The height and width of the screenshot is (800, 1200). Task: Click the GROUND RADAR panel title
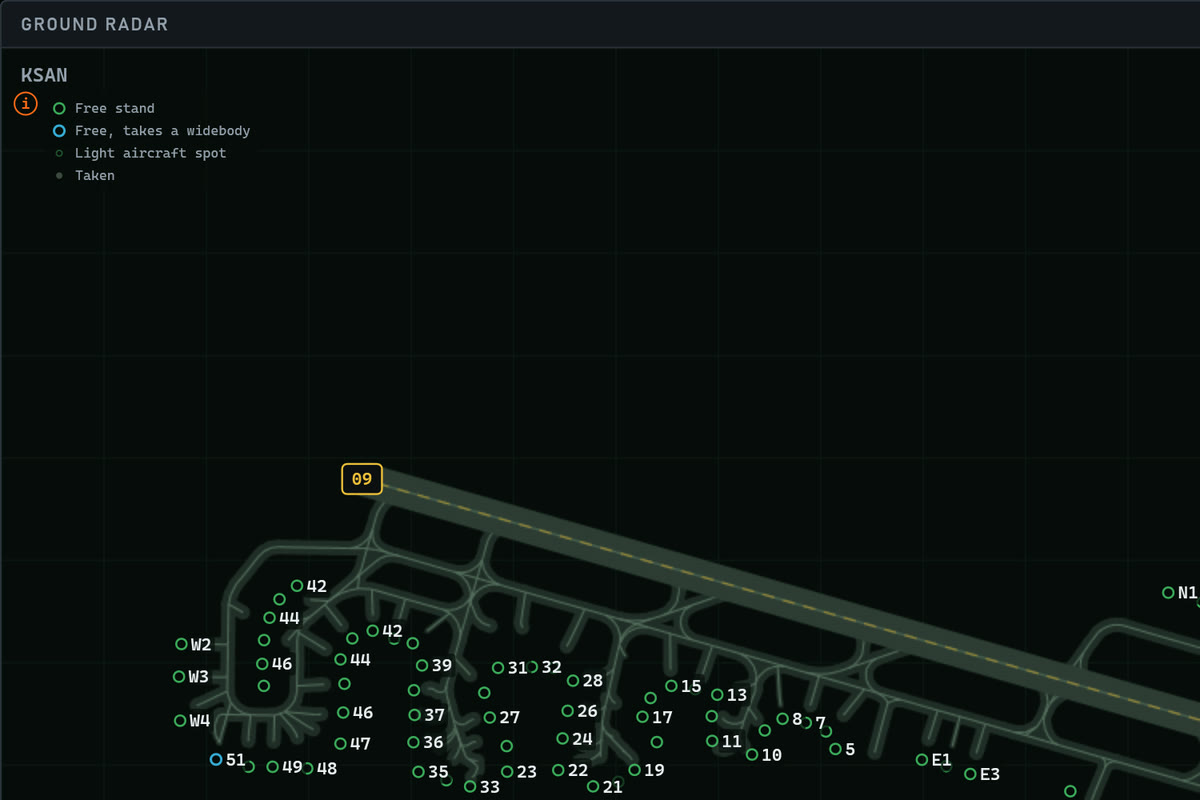(95, 24)
